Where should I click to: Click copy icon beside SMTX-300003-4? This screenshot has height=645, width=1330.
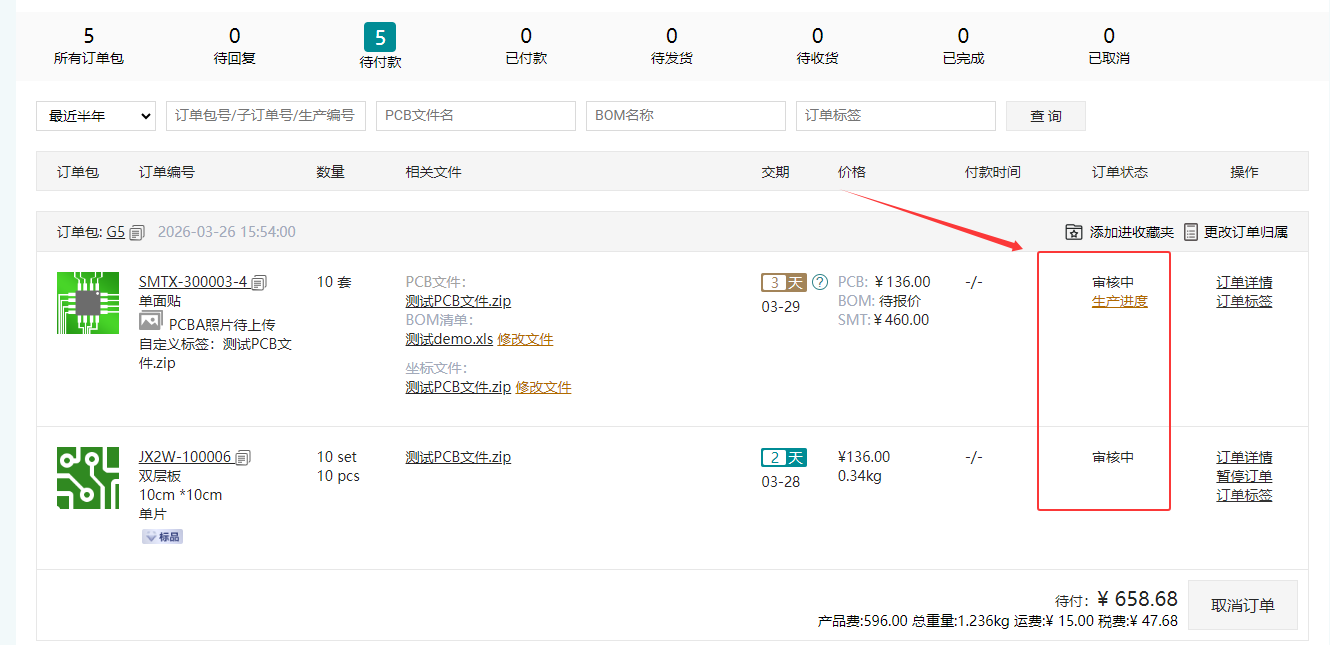(259, 283)
